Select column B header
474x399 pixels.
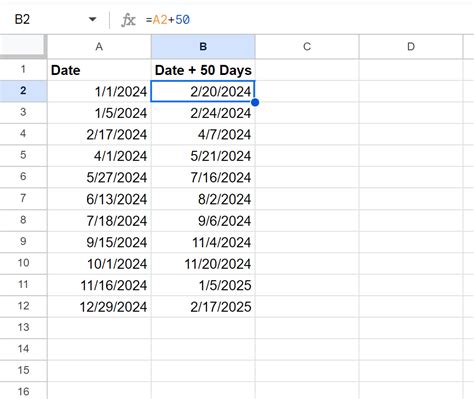click(x=203, y=47)
